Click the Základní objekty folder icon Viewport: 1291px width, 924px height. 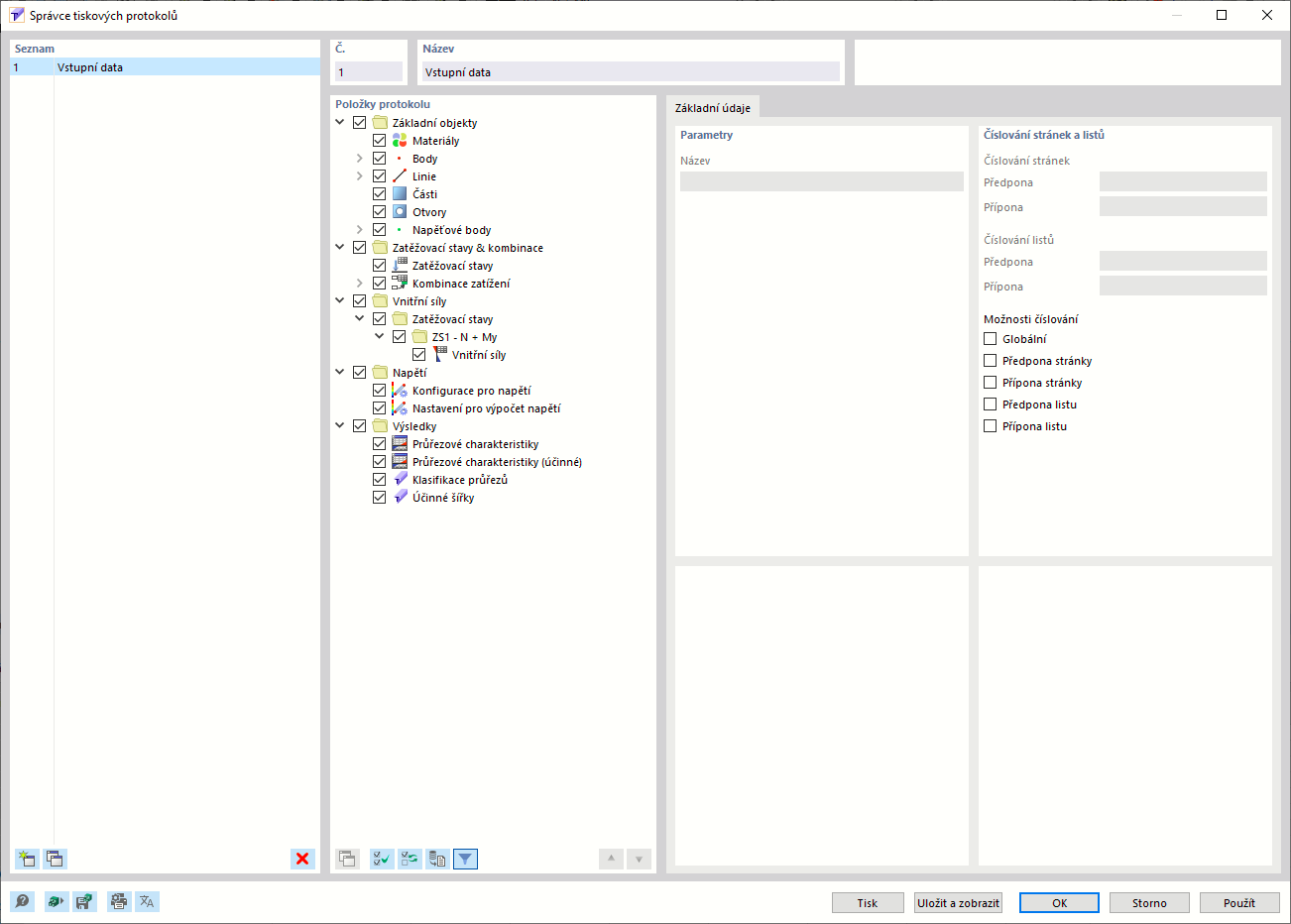click(380, 123)
